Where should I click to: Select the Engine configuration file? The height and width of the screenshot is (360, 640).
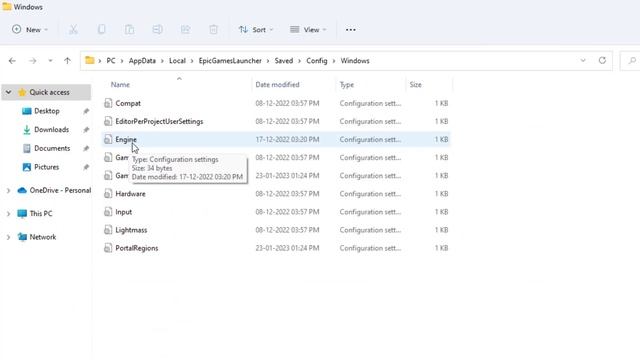126,140
